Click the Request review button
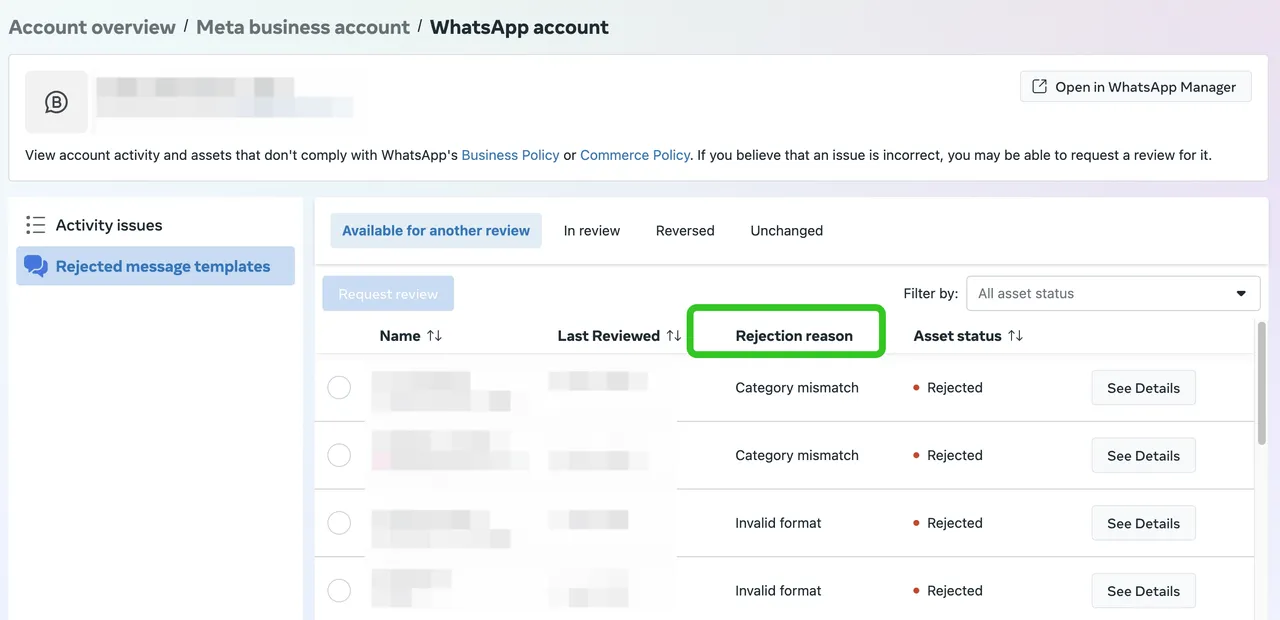 pyautogui.click(x=388, y=294)
